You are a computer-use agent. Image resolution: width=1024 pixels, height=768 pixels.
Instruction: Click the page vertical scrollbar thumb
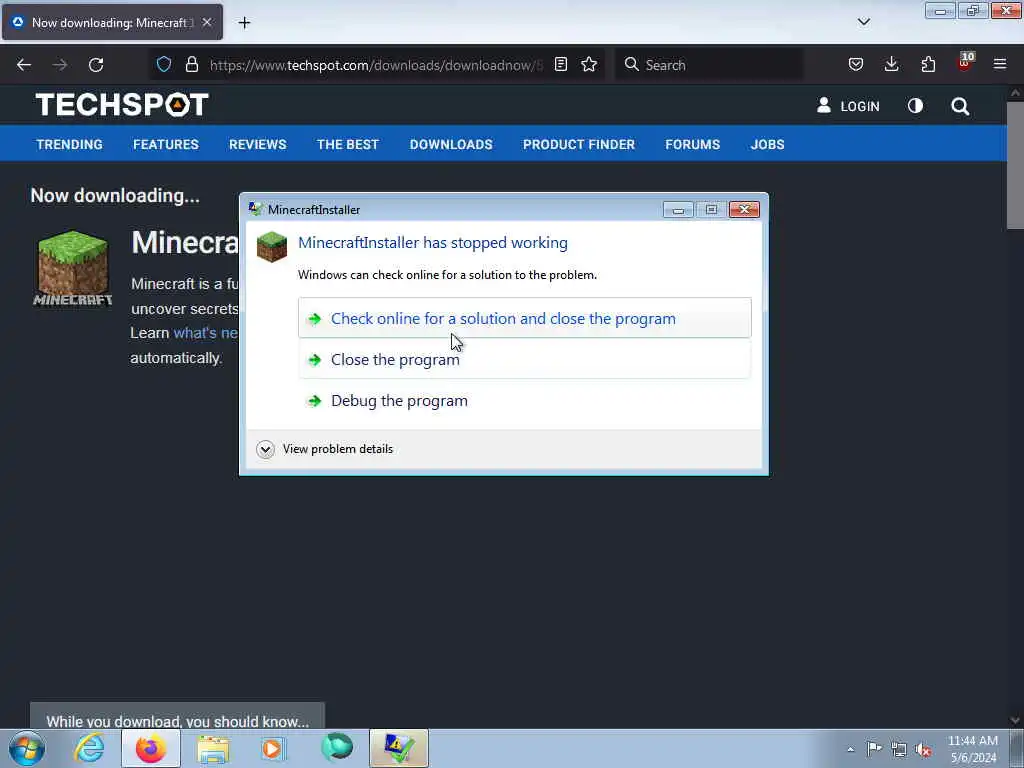pyautogui.click(x=1015, y=166)
